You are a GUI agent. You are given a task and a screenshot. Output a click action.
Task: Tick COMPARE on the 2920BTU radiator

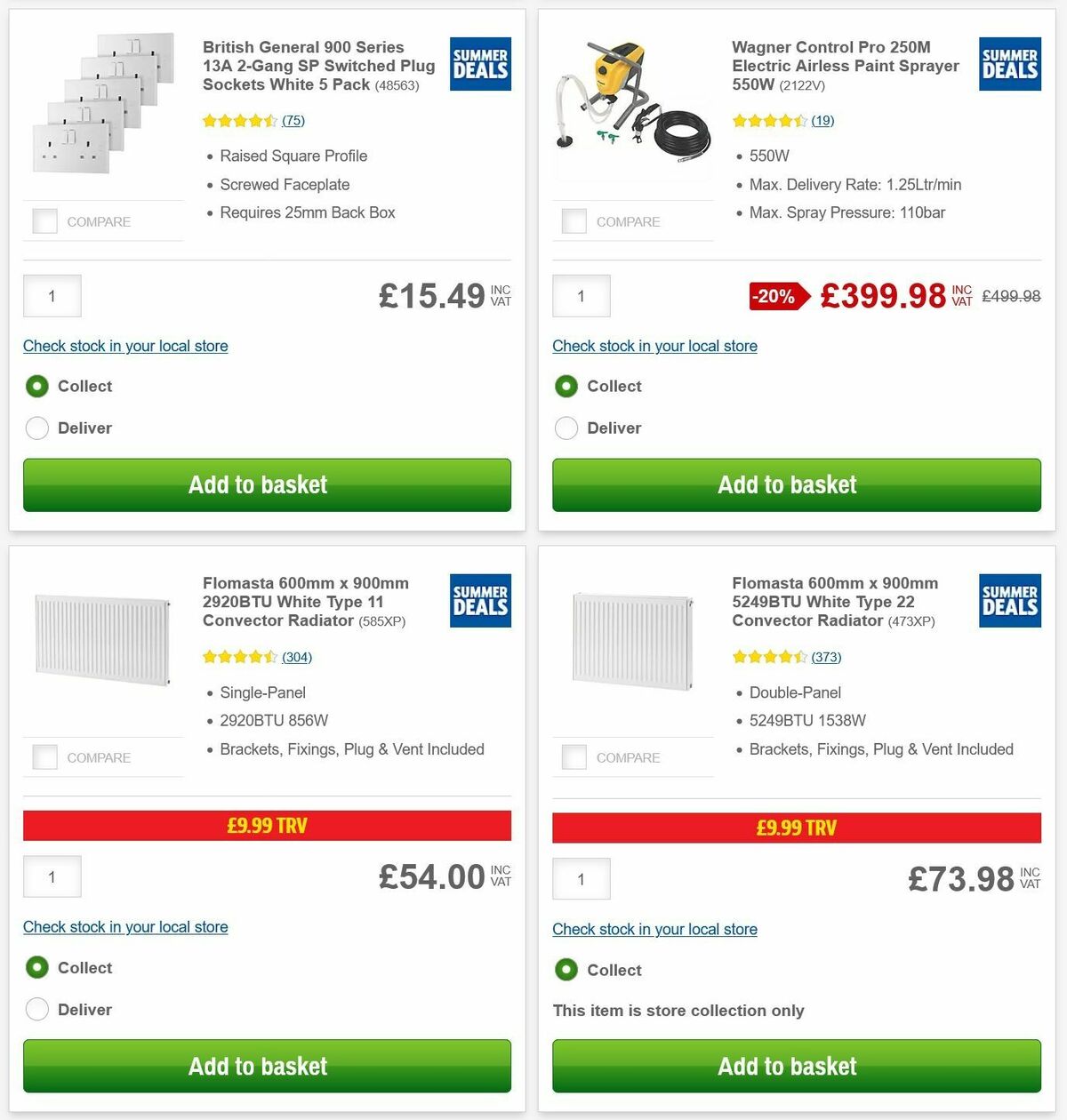pyautogui.click(x=44, y=756)
